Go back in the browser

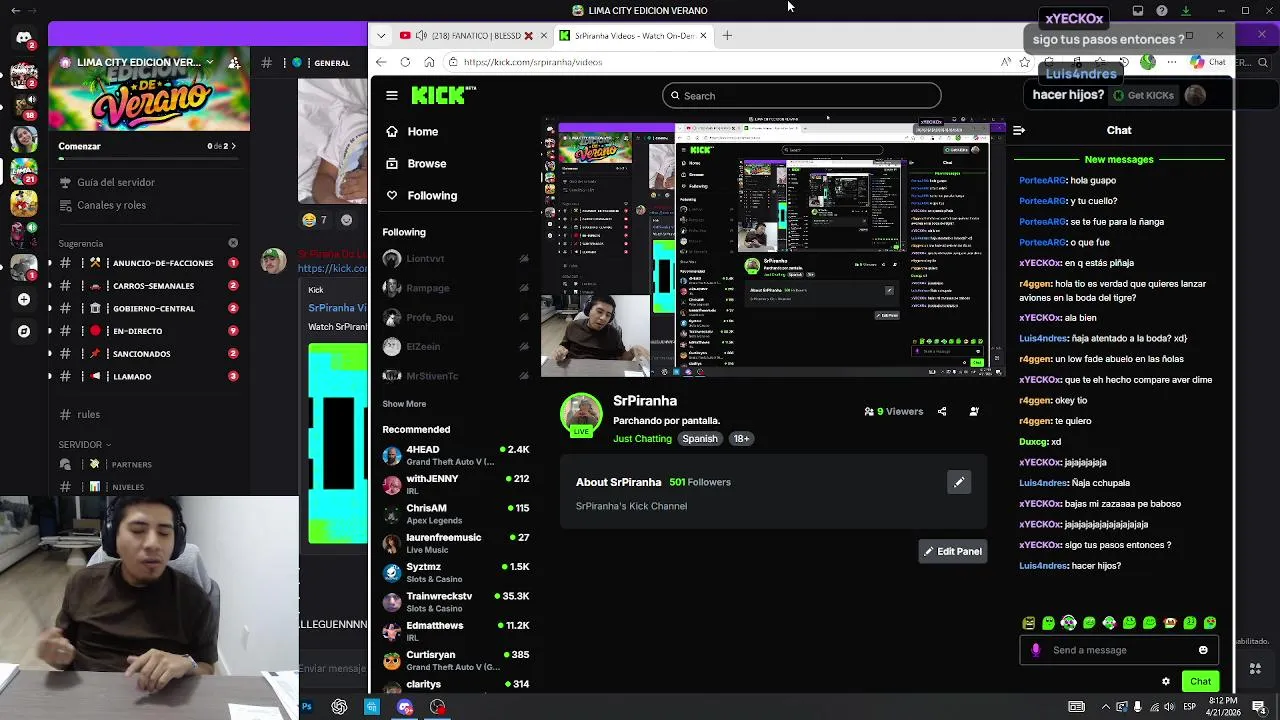(381, 62)
